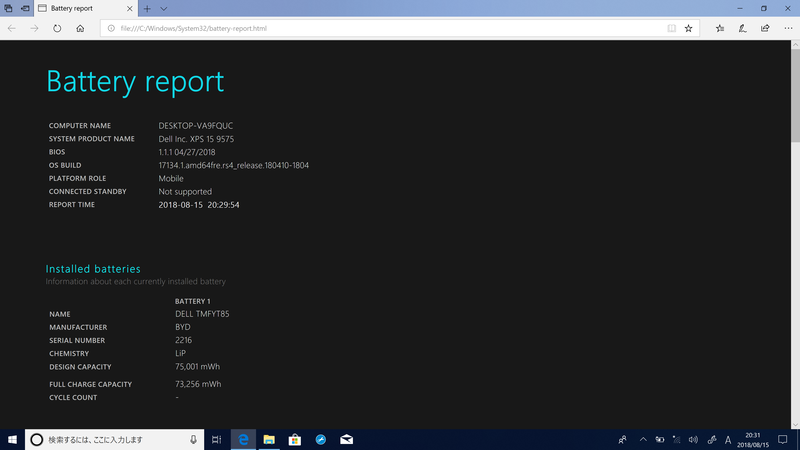Viewport: 800px width, 450px height.
Task: Expand the tab preview chevron
Action: (164, 9)
